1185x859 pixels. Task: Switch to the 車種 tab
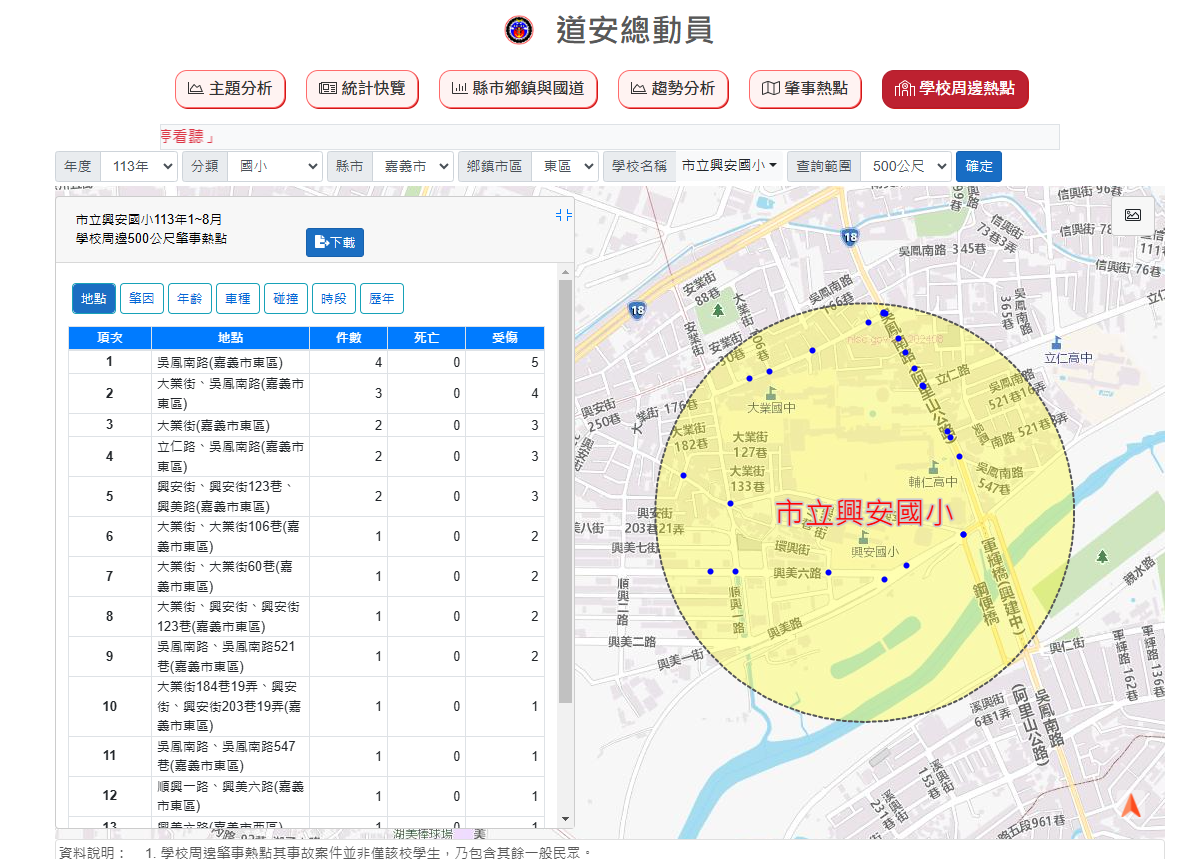(x=238, y=298)
